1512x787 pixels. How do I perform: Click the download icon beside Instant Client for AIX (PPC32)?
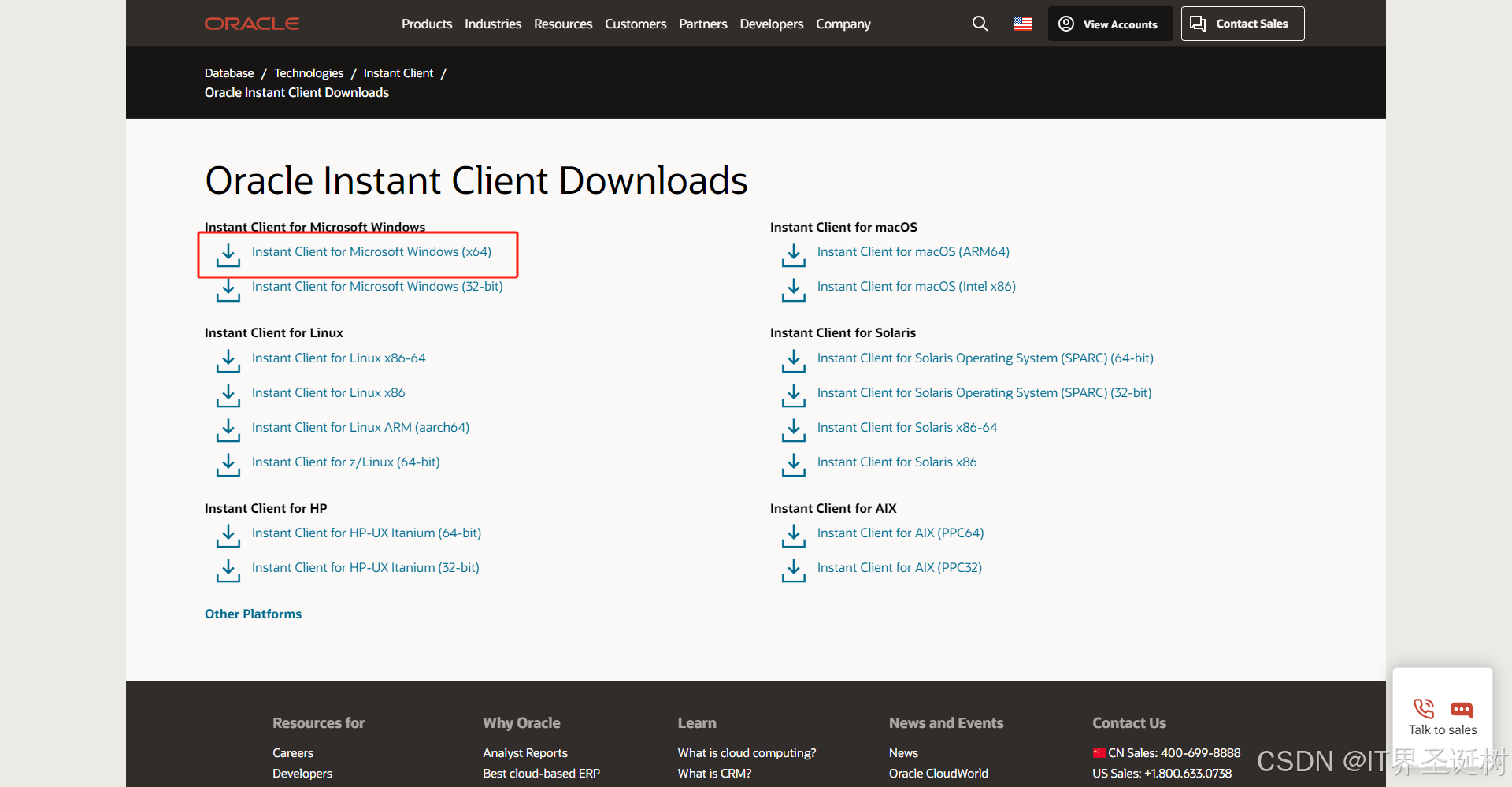(x=793, y=570)
